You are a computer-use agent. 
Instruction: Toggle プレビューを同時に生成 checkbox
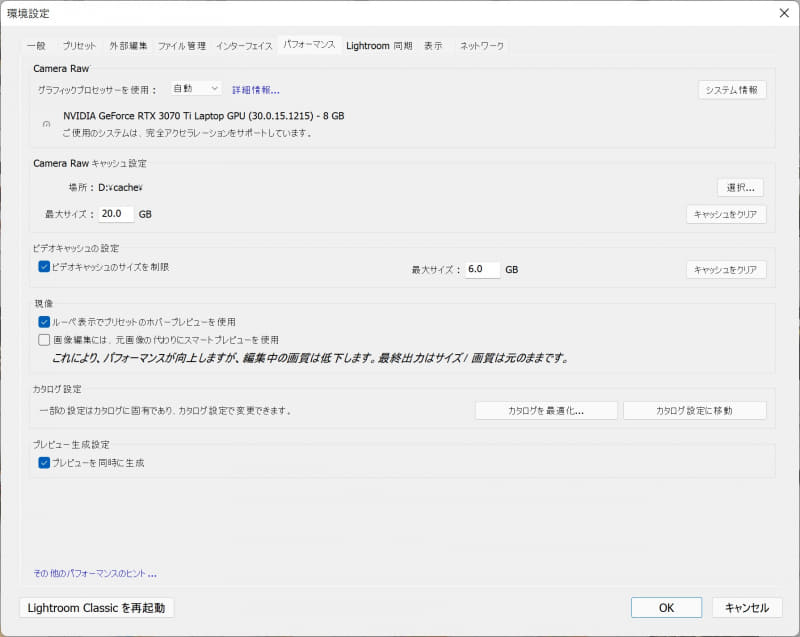click(x=44, y=462)
